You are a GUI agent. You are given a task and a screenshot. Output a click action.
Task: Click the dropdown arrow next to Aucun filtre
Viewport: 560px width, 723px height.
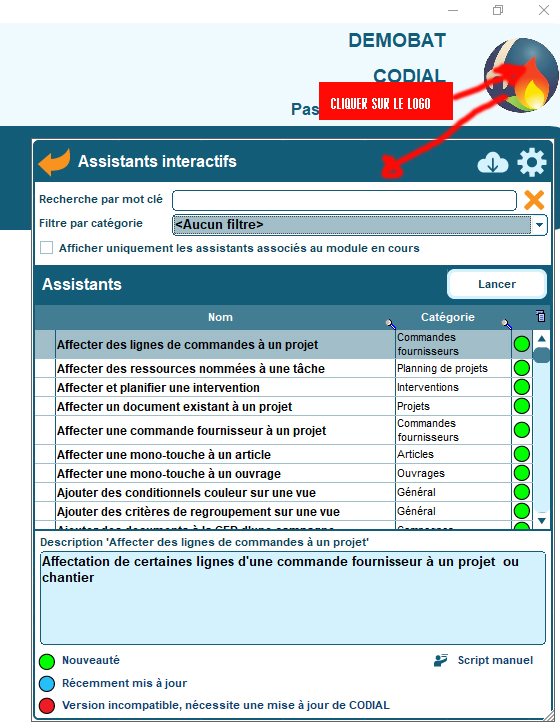tap(539, 225)
